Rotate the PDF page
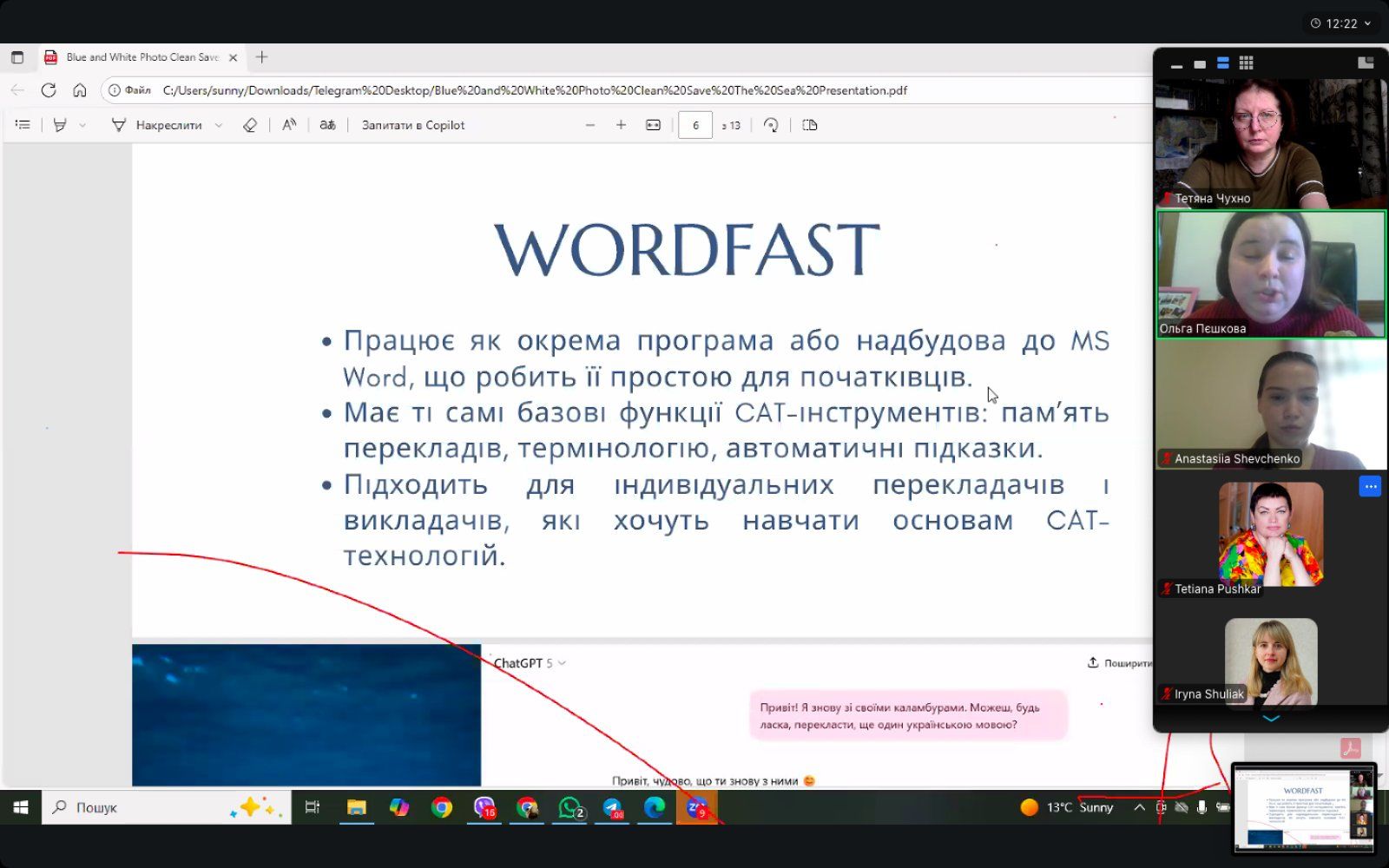Image resolution: width=1389 pixels, height=868 pixels. pyautogui.click(x=771, y=125)
